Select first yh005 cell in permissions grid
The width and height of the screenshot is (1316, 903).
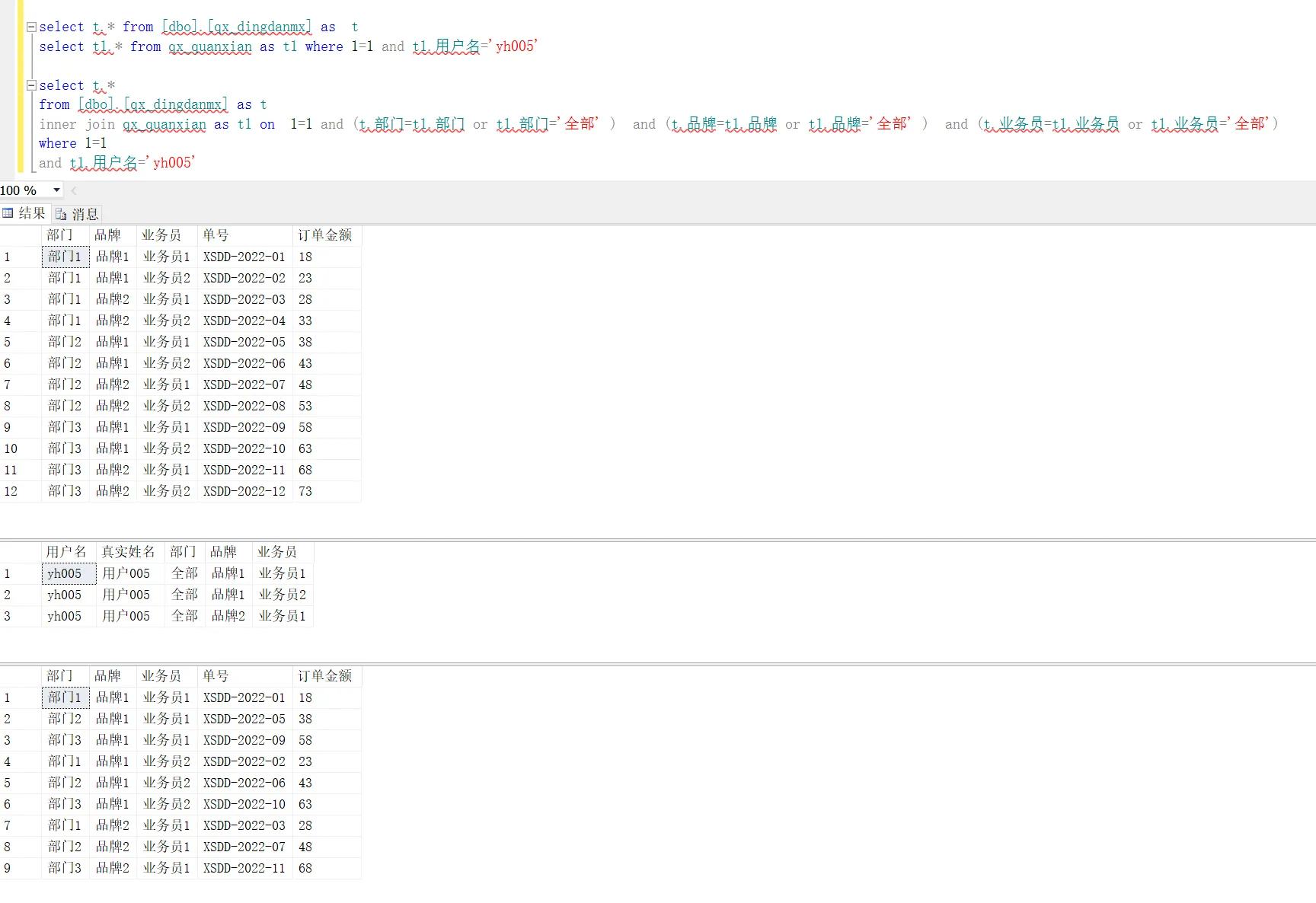(65, 573)
